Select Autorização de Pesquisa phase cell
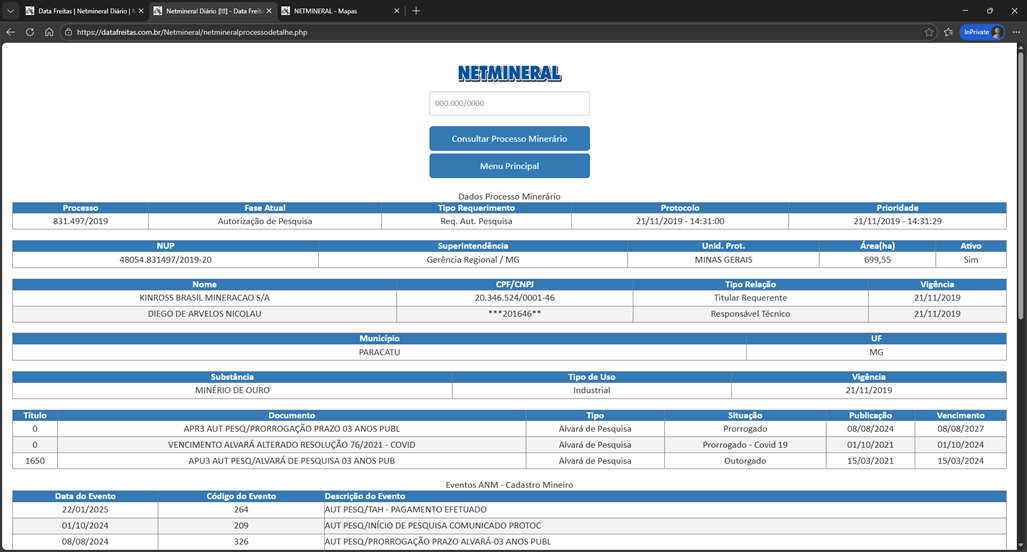Image resolution: width=1027 pixels, height=552 pixels. pos(265,221)
